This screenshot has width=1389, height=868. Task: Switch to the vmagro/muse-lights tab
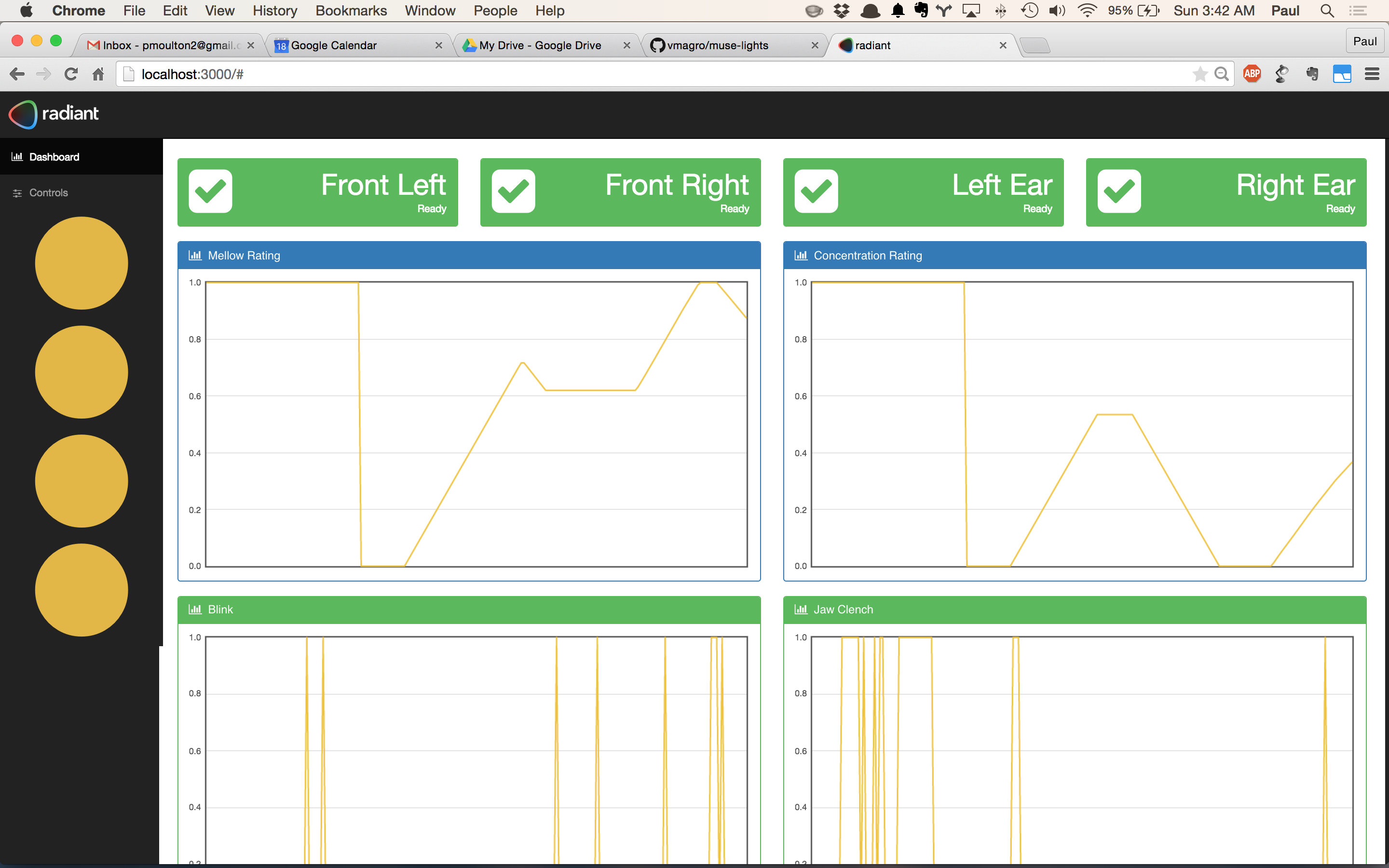718,45
